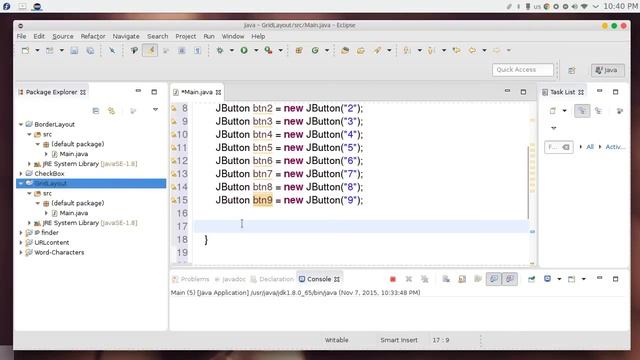Click the Quick Access input field
This screenshot has height=360, width=640.
[522, 70]
